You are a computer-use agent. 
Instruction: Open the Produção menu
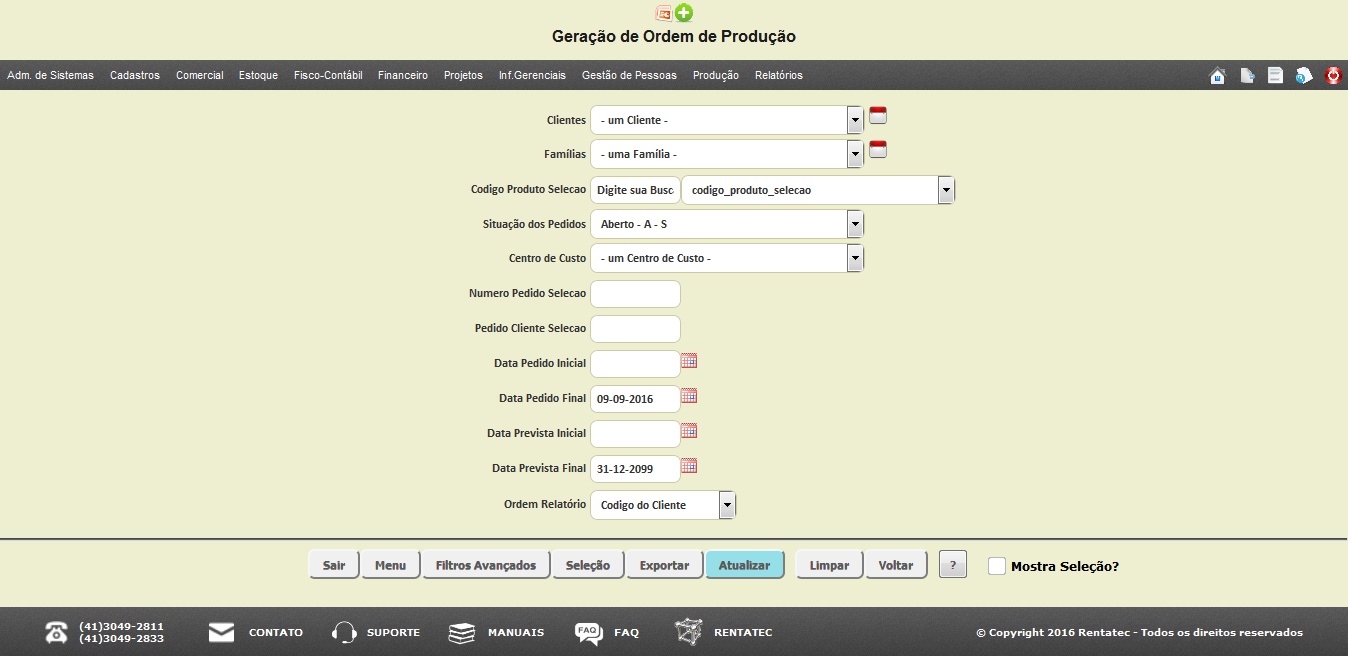point(716,75)
